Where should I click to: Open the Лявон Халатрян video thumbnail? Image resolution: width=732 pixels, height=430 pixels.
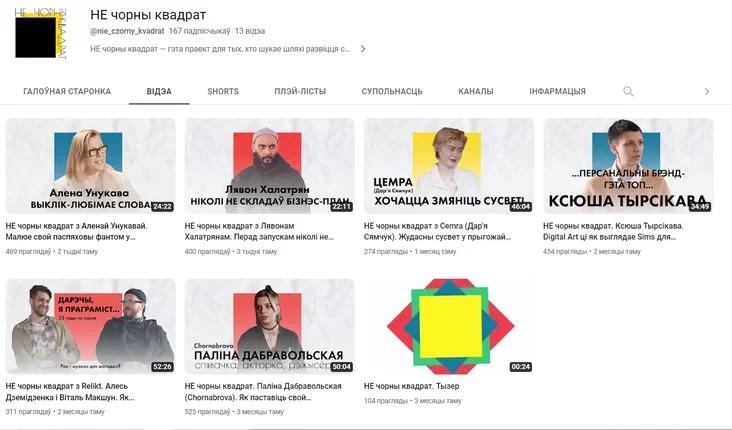coord(270,166)
